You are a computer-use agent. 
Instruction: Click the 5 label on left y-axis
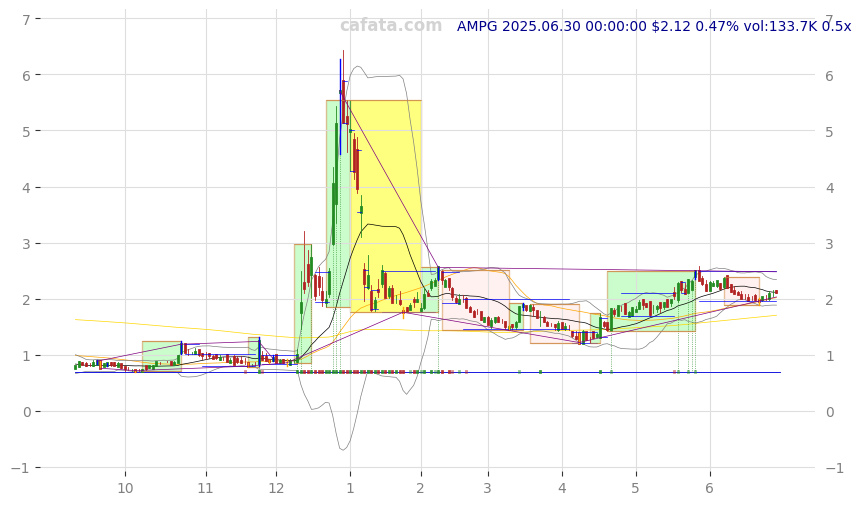[x=26, y=131]
